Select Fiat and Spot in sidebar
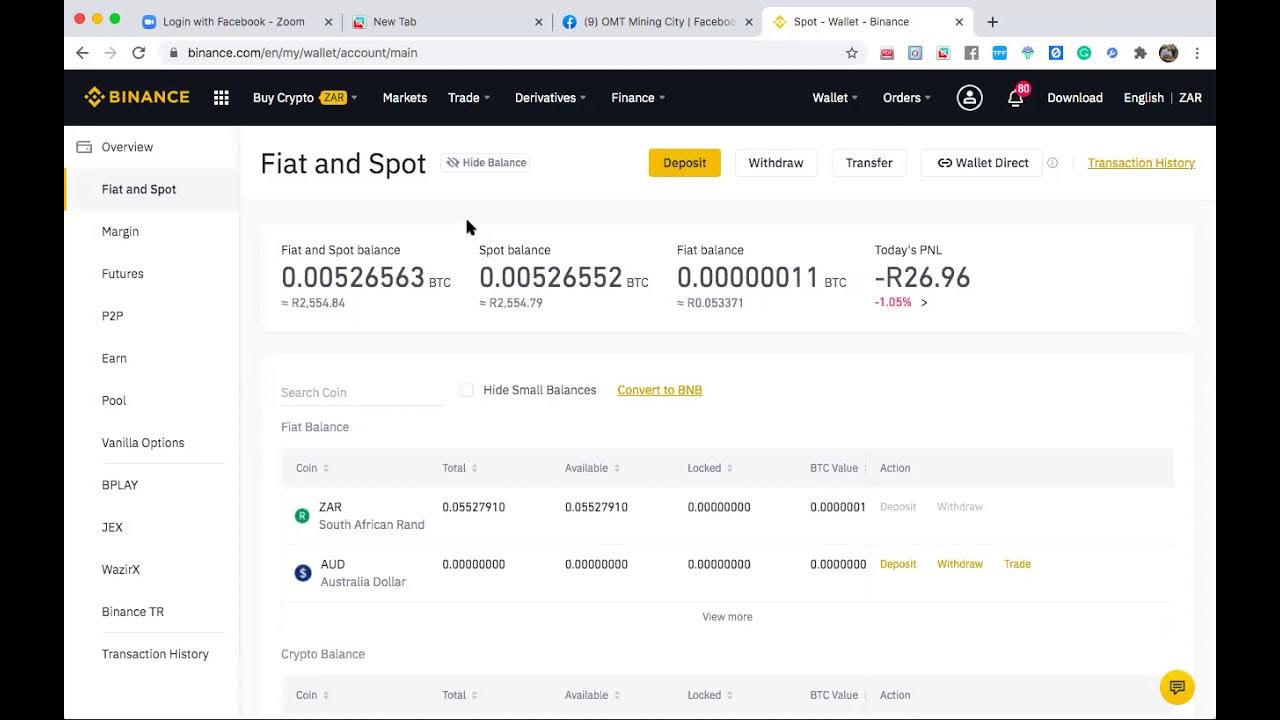Viewport: 1280px width, 720px height. 152,189
